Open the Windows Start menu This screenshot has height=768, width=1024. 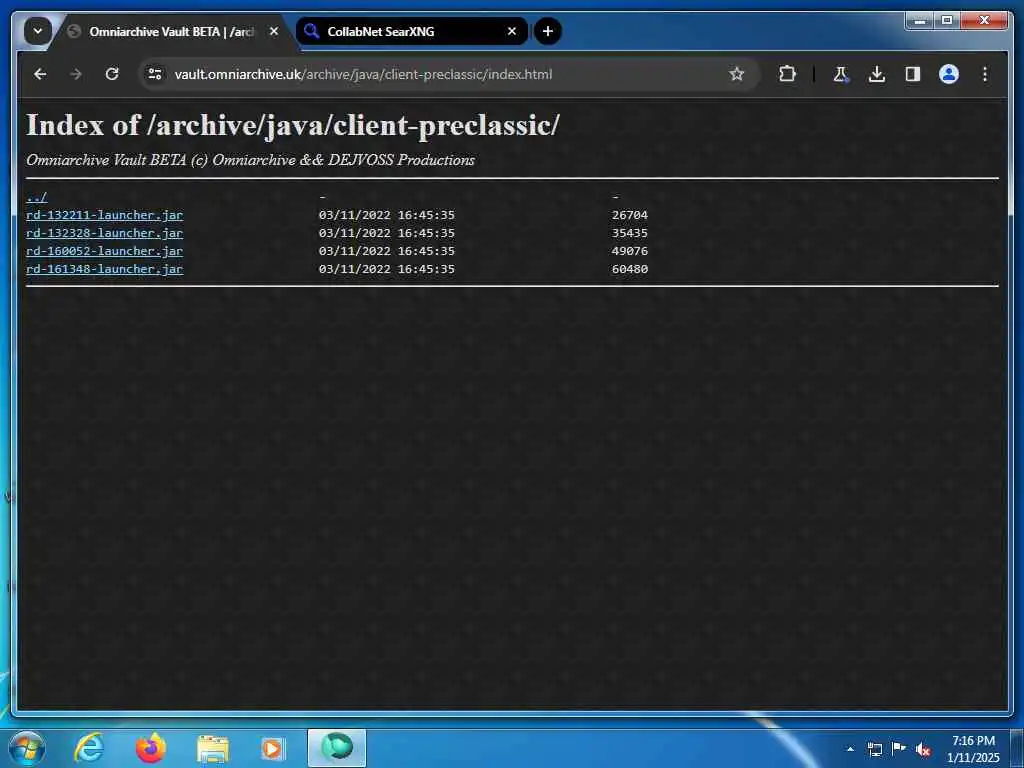[27, 748]
